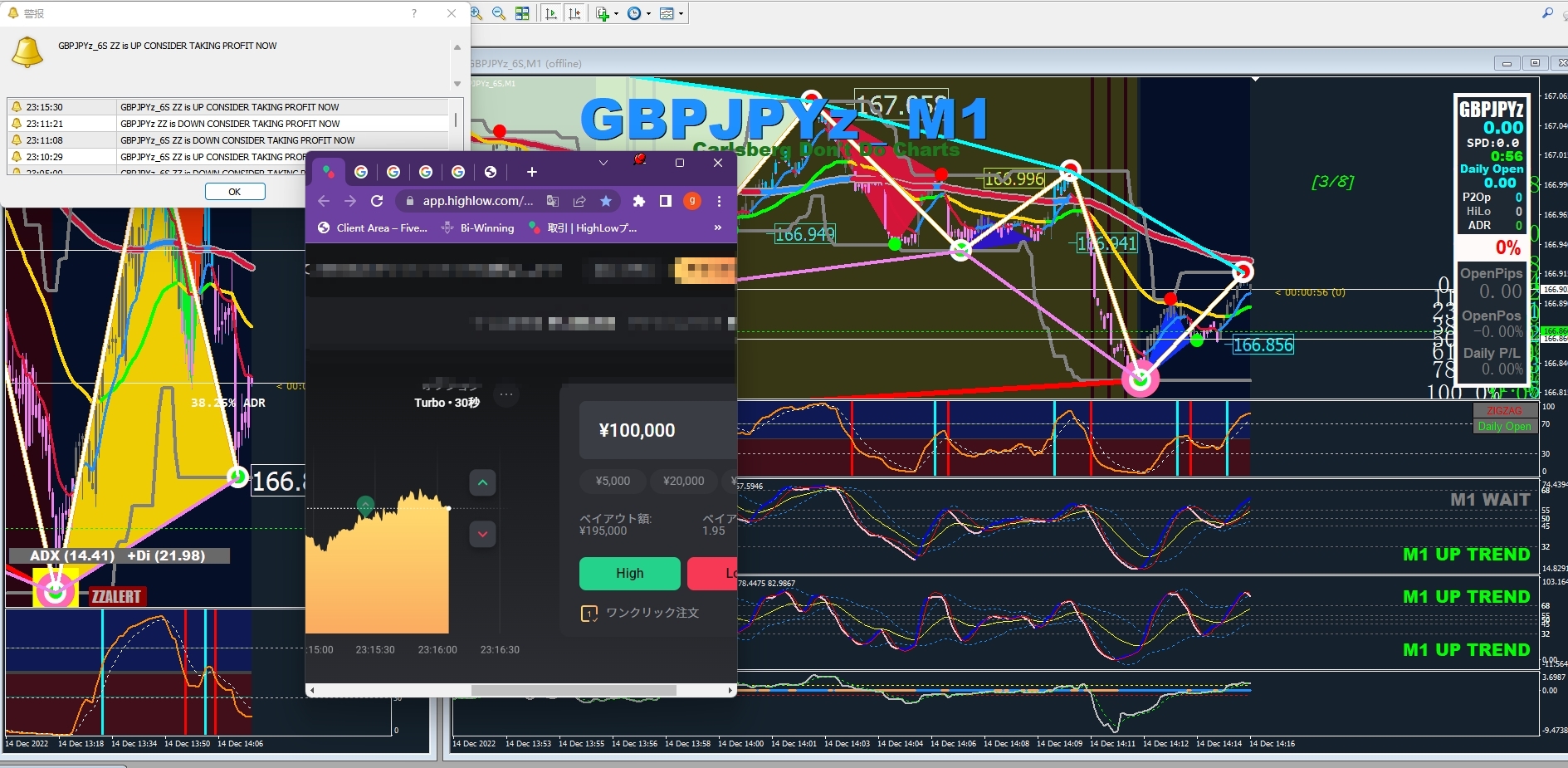Open the periodicity clock icon
The image size is (1568, 768).
[x=634, y=13]
